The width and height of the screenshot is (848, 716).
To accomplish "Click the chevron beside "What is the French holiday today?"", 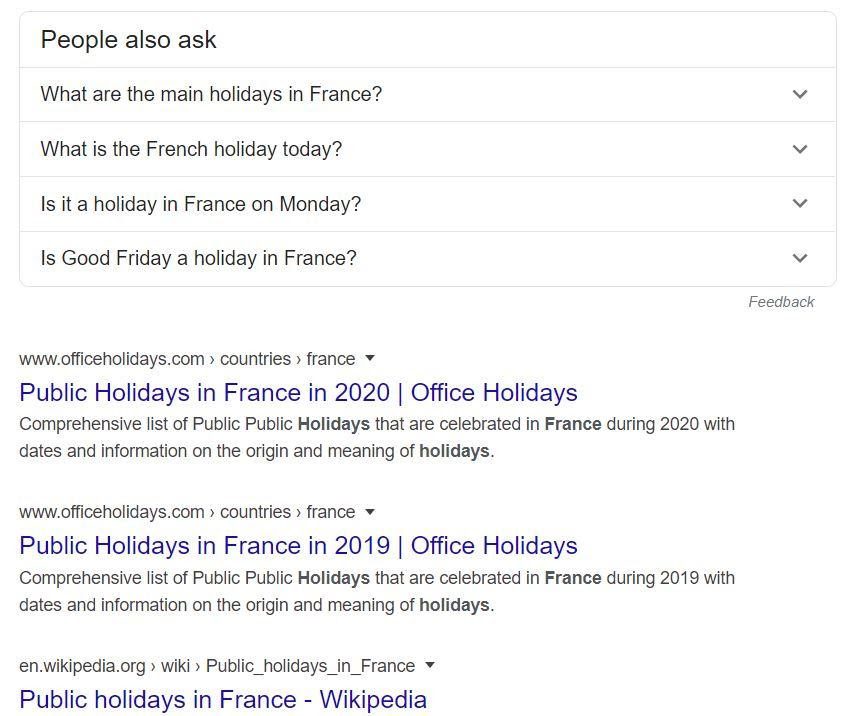I will pos(799,149).
